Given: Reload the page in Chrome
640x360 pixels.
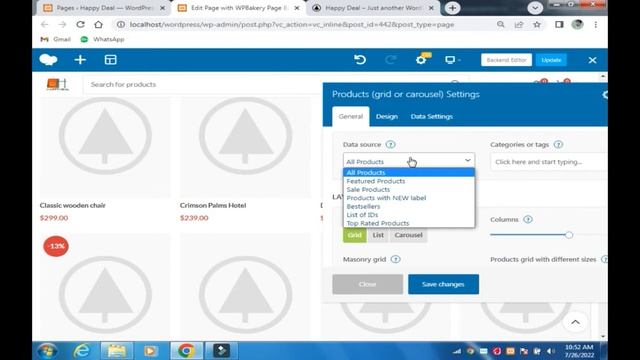Looking at the screenshot, I should pos(80,24).
